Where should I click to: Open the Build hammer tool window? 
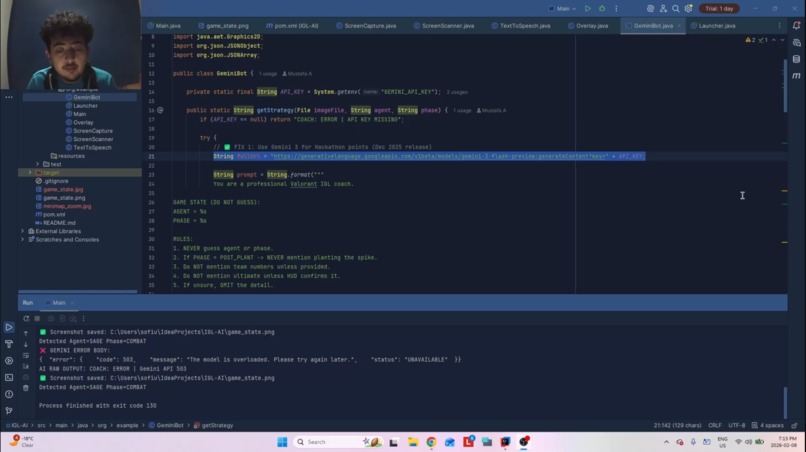click(9, 343)
